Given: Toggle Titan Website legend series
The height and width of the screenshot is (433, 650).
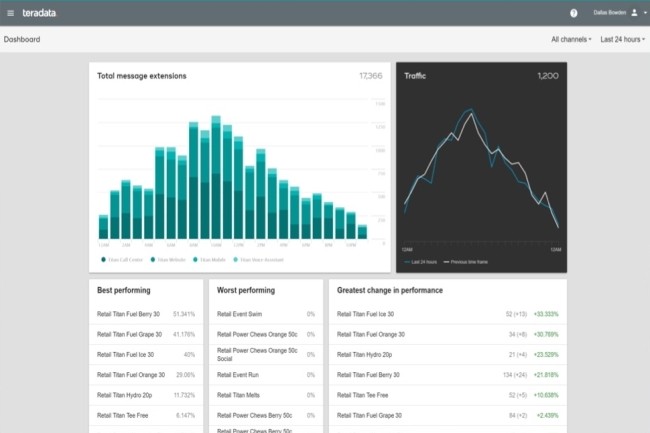Looking at the screenshot, I should point(168,259).
